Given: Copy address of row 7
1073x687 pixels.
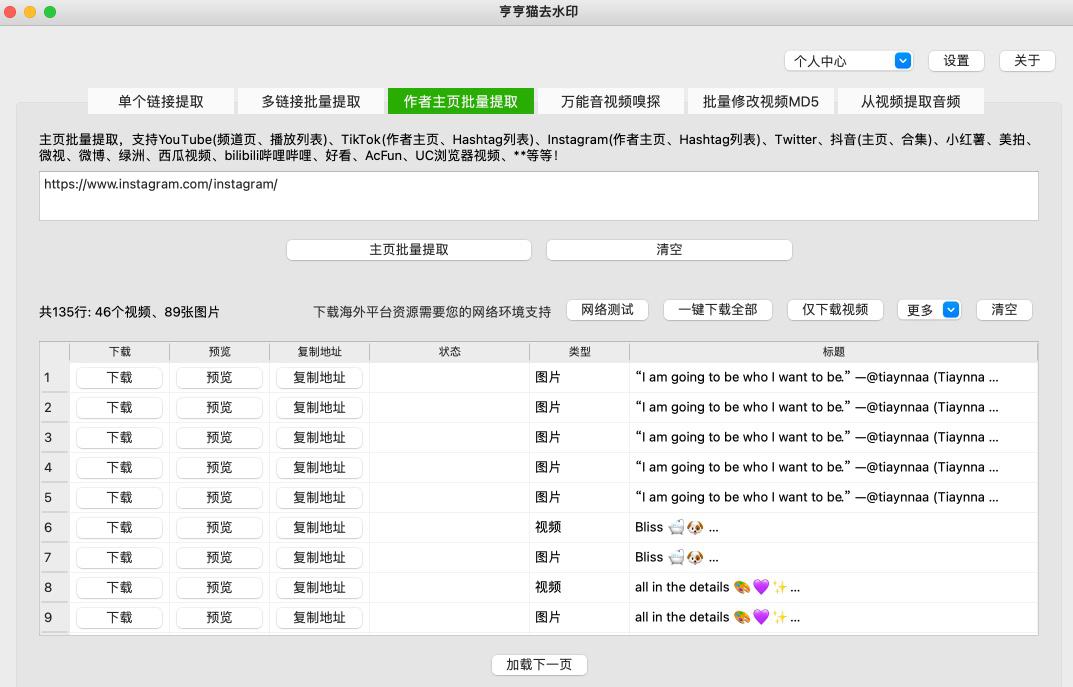Looking at the screenshot, I should [319, 558].
